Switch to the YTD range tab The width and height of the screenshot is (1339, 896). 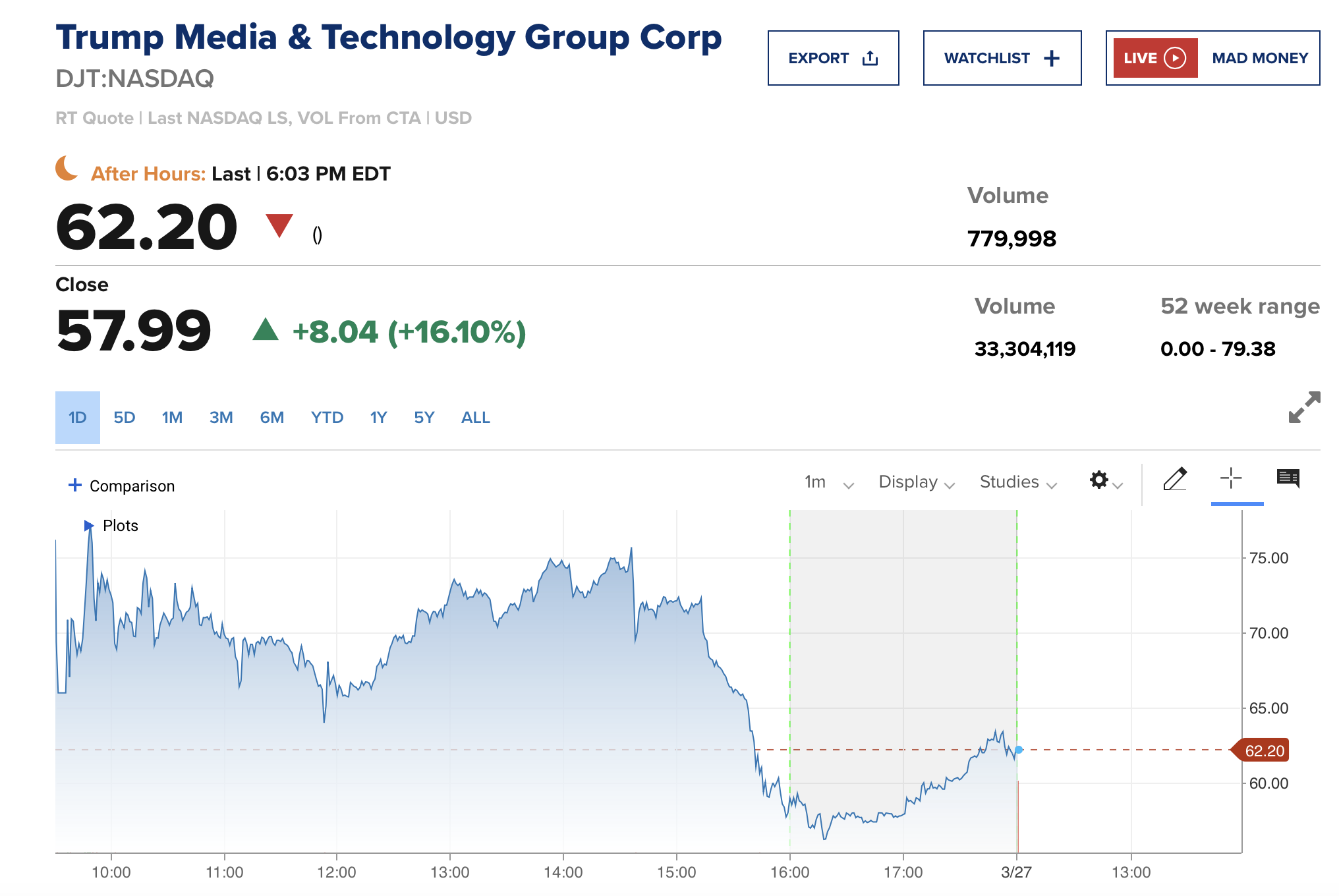click(327, 418)
